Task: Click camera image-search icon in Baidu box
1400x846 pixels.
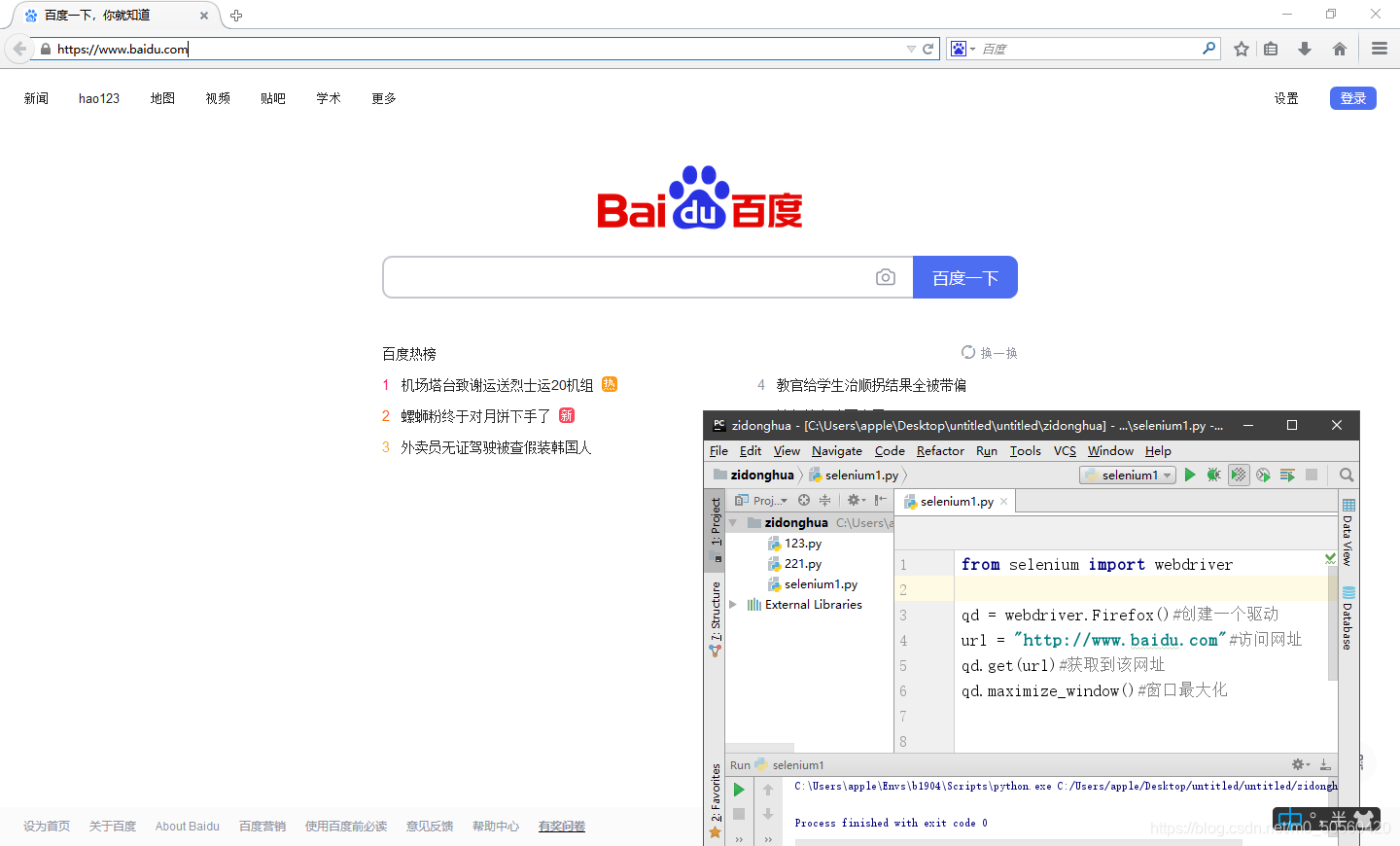Action: click(x=886, y=277)
